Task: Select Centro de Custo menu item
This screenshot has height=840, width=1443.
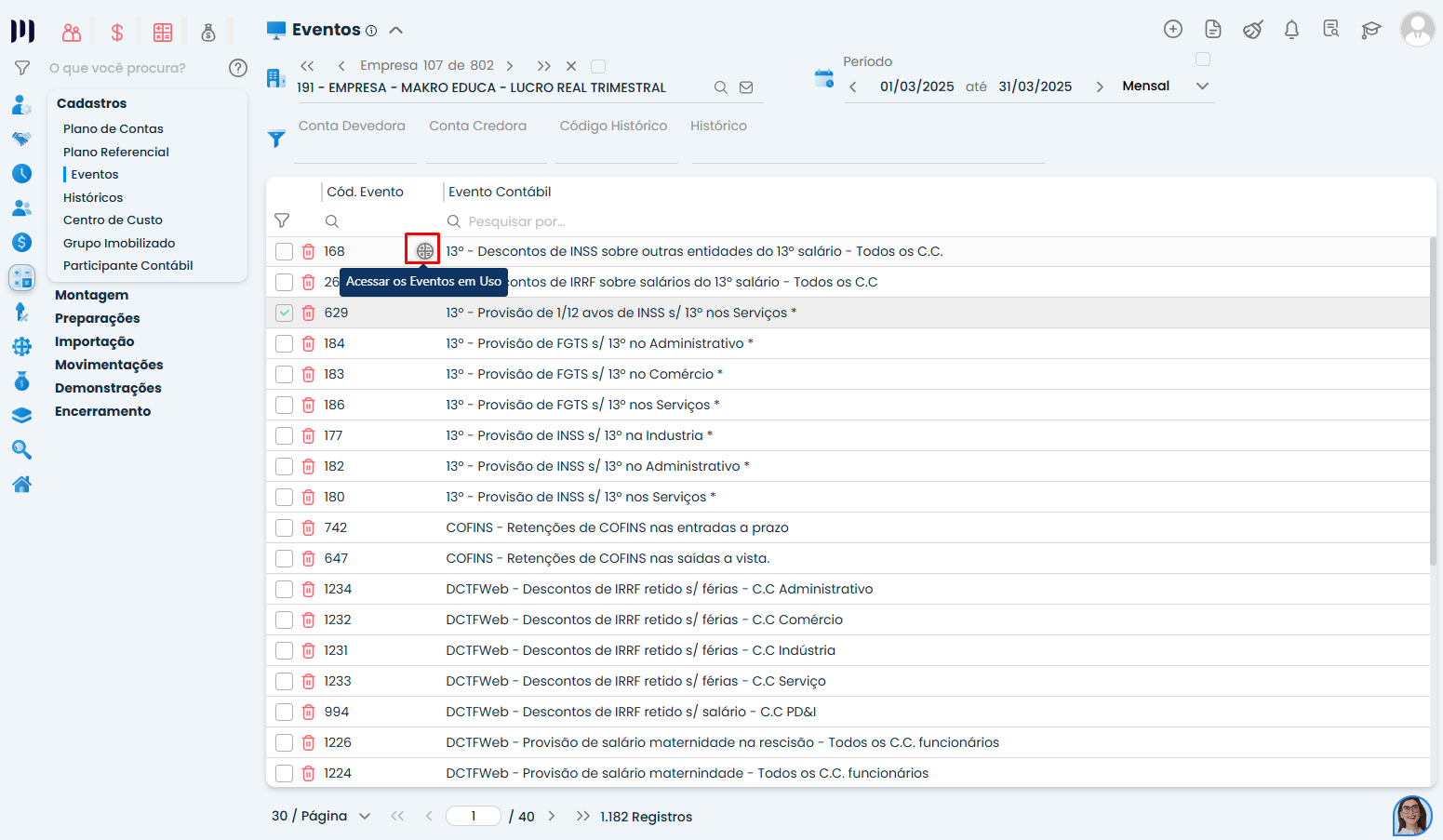Action: click(x=113, y=220)
